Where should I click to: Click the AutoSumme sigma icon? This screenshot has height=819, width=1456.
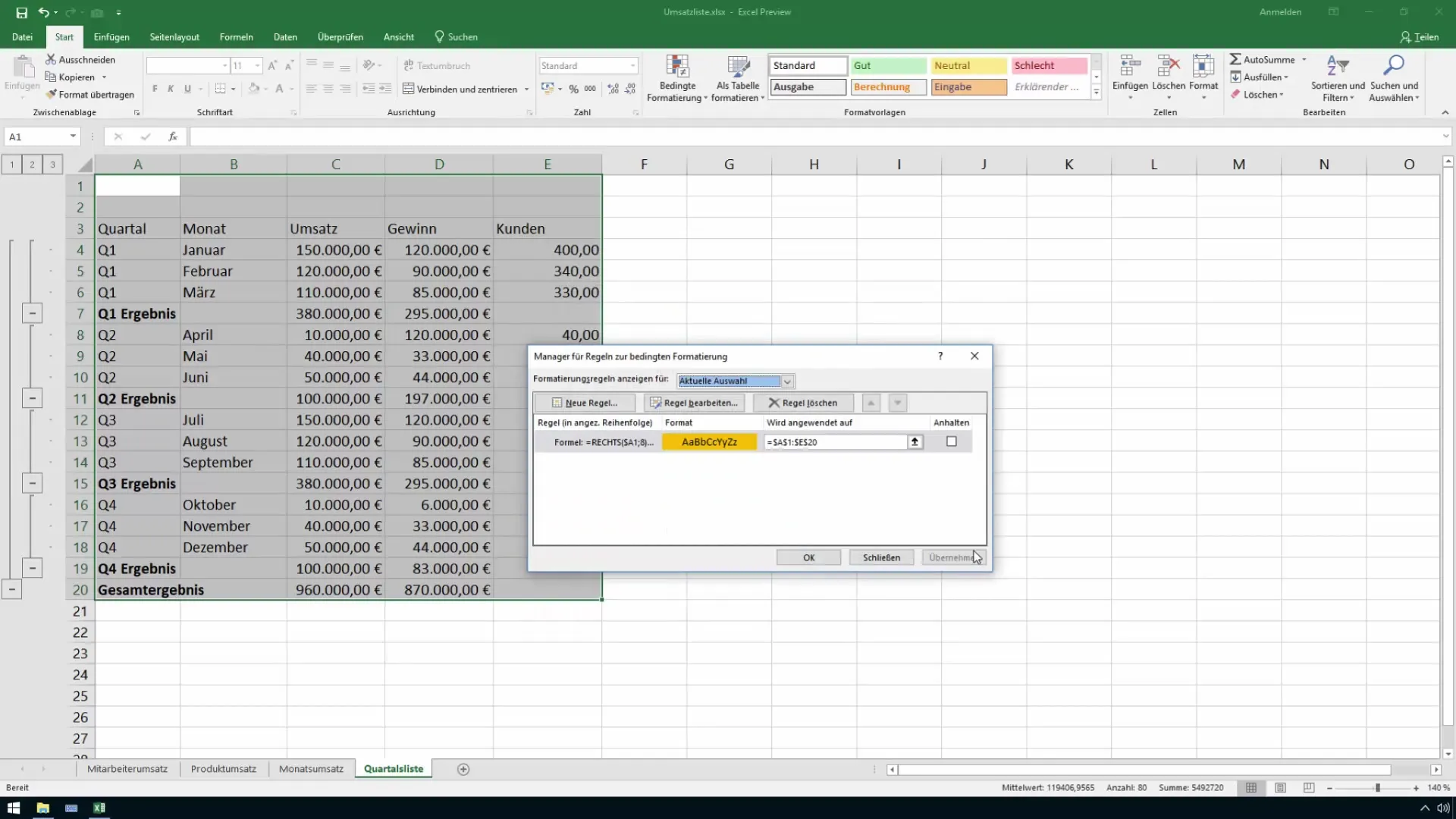pos(1235,59)
